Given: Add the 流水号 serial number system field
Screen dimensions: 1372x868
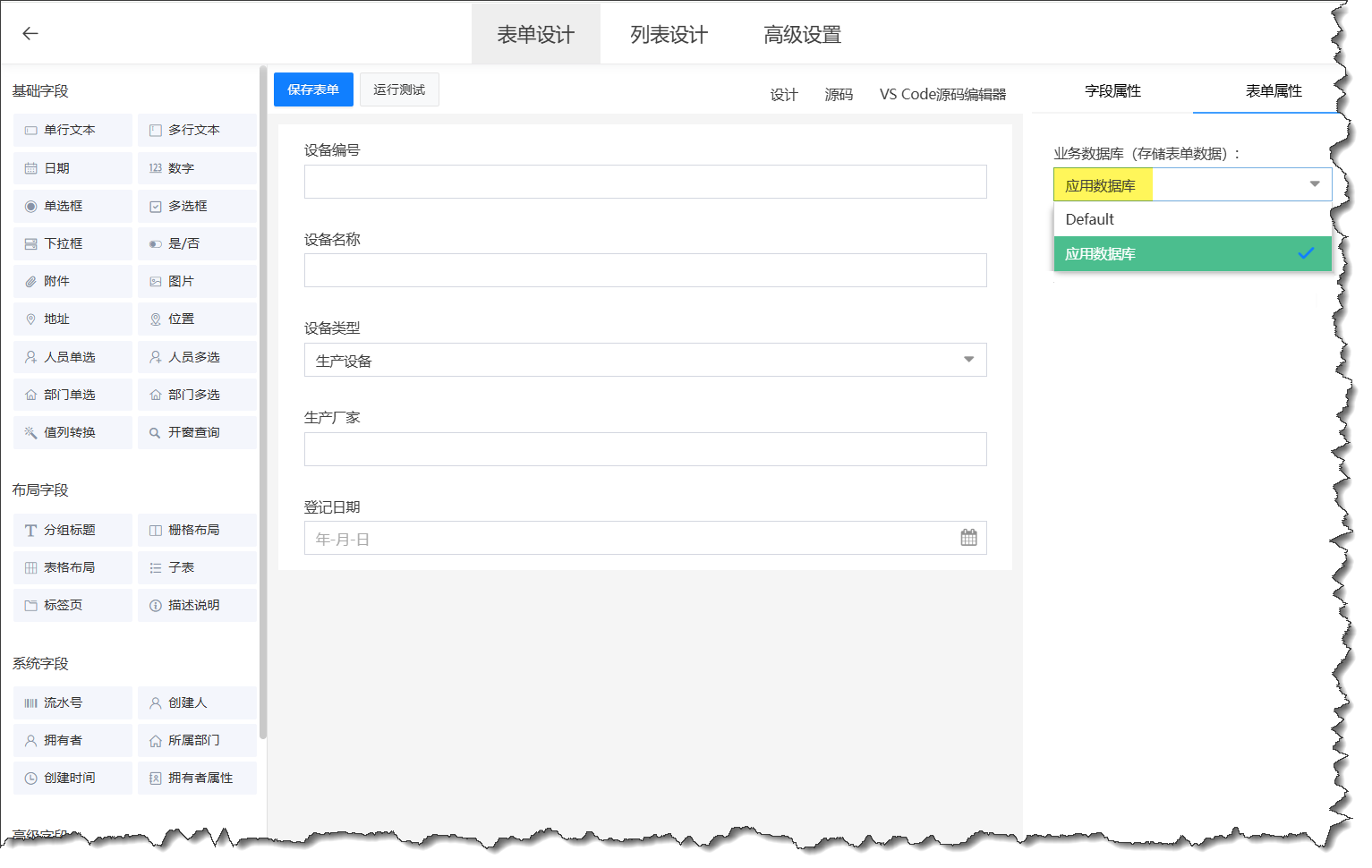Looking at the screenshot, I should 72,702.
